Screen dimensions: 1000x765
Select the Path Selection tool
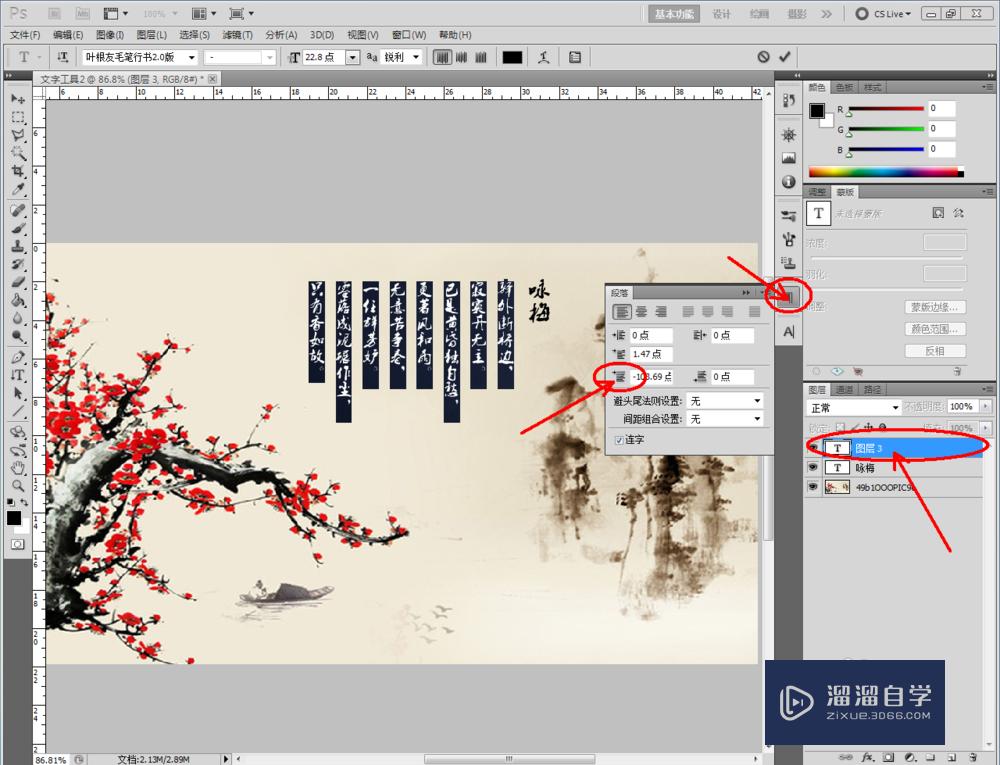pyautogui.click(x=18, y=393)
